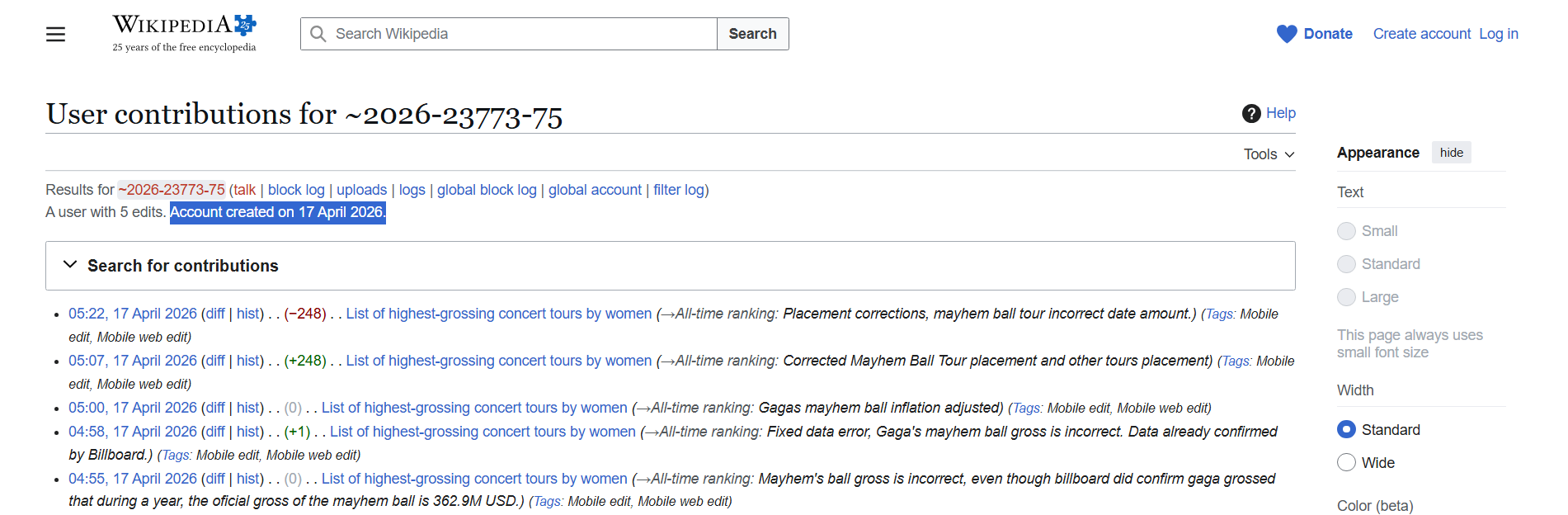The width and height of the screenshot is (1568, 515).
Task: Open diff for the 05:22 edit
Action: pyautogui.click(x=215, y=314)
